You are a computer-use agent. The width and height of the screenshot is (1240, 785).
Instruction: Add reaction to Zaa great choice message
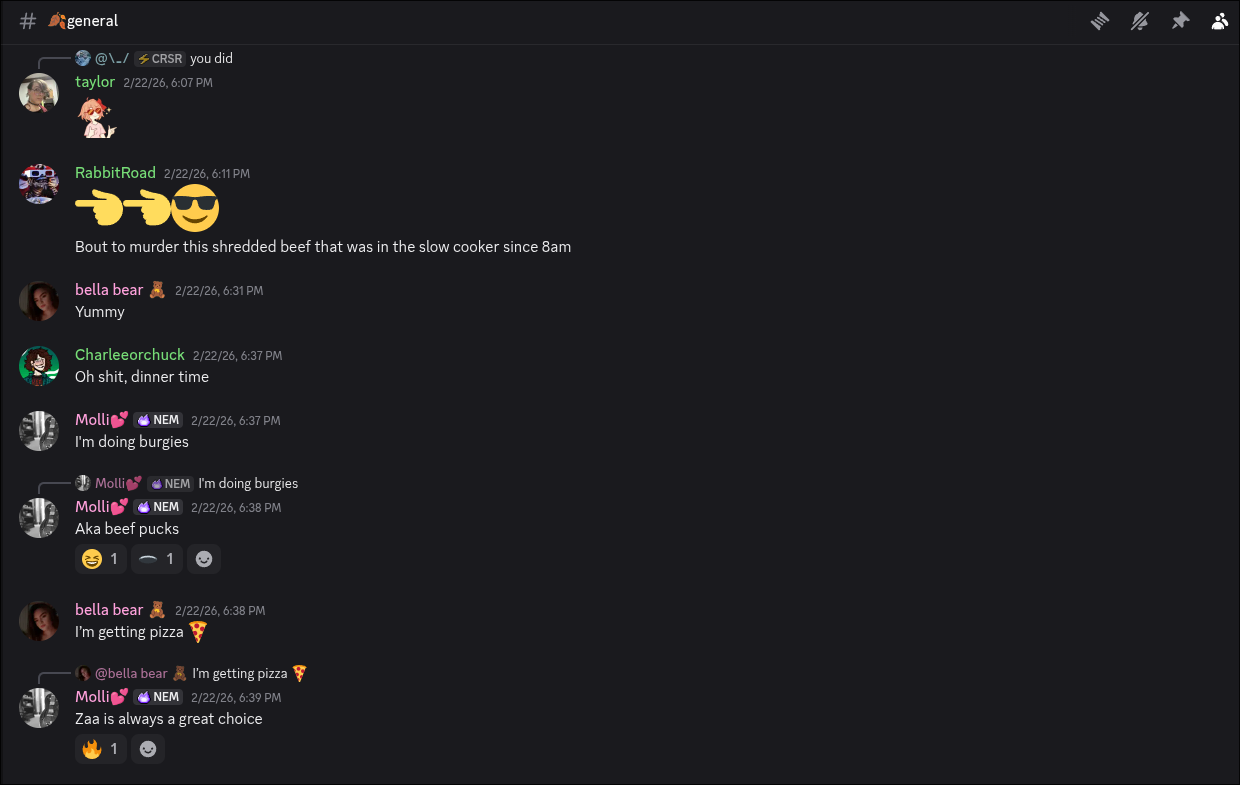click(x=148, y=749)
